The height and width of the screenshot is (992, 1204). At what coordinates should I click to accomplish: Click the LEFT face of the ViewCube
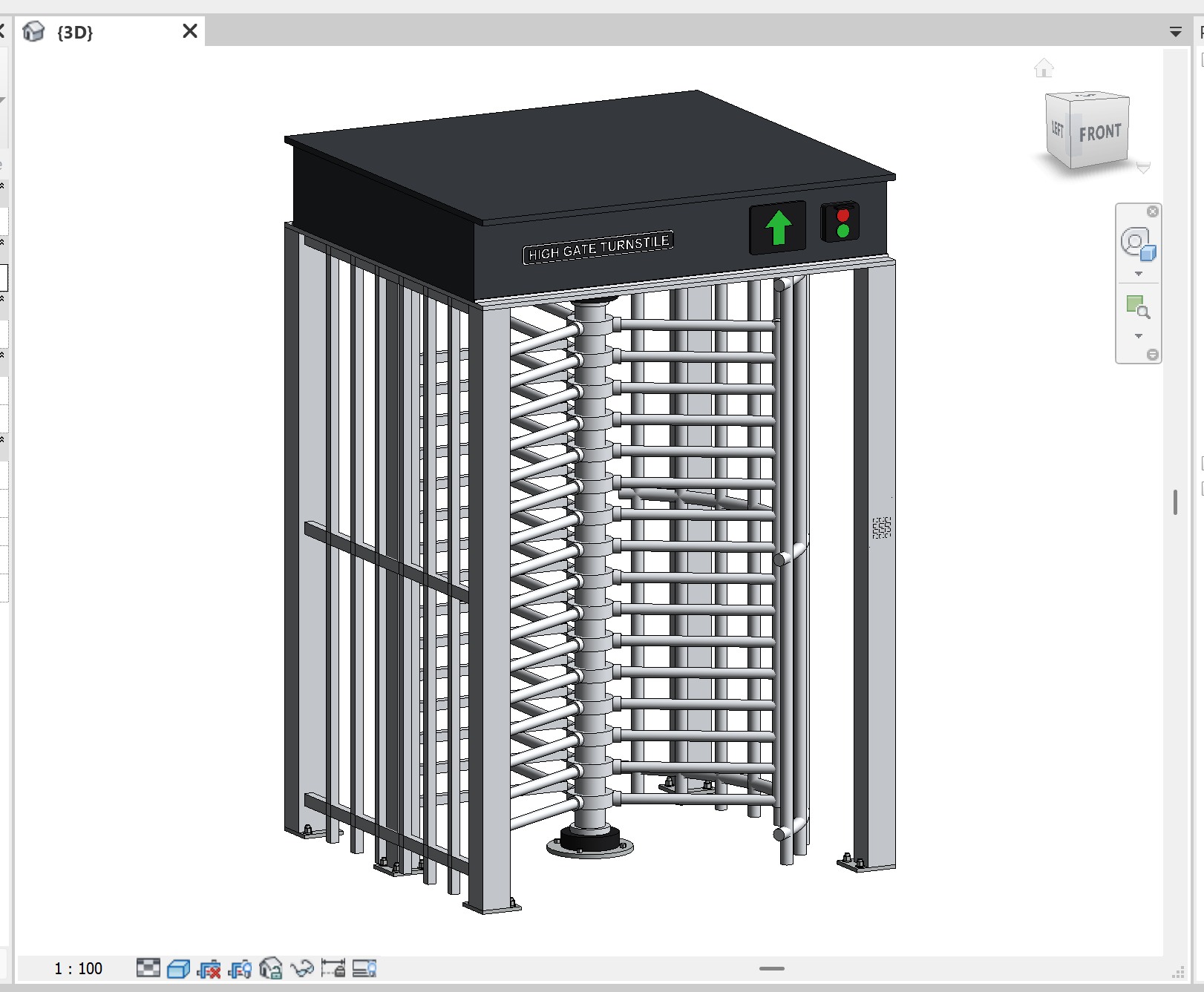point(1057,130)
